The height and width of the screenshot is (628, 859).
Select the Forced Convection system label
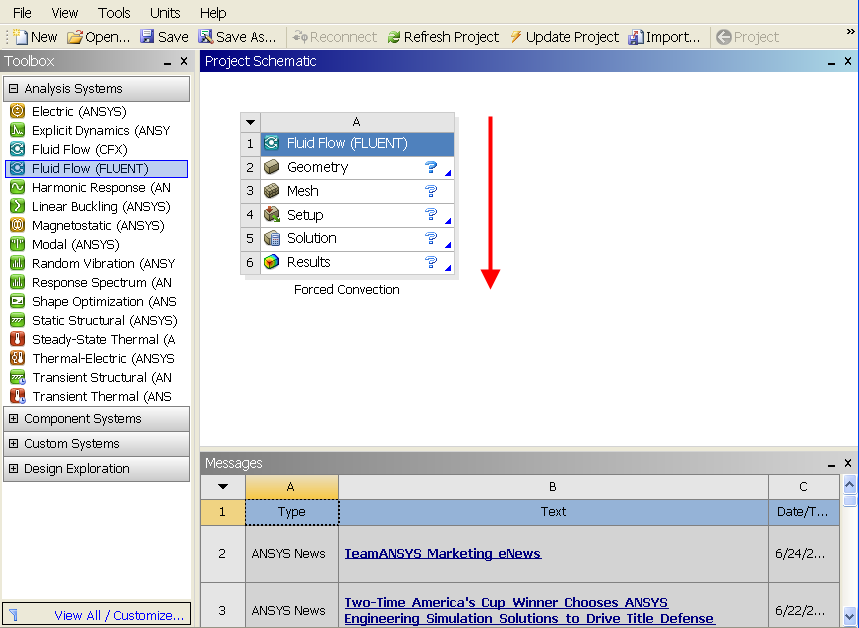pyautogui.click(x=347, y=289)
